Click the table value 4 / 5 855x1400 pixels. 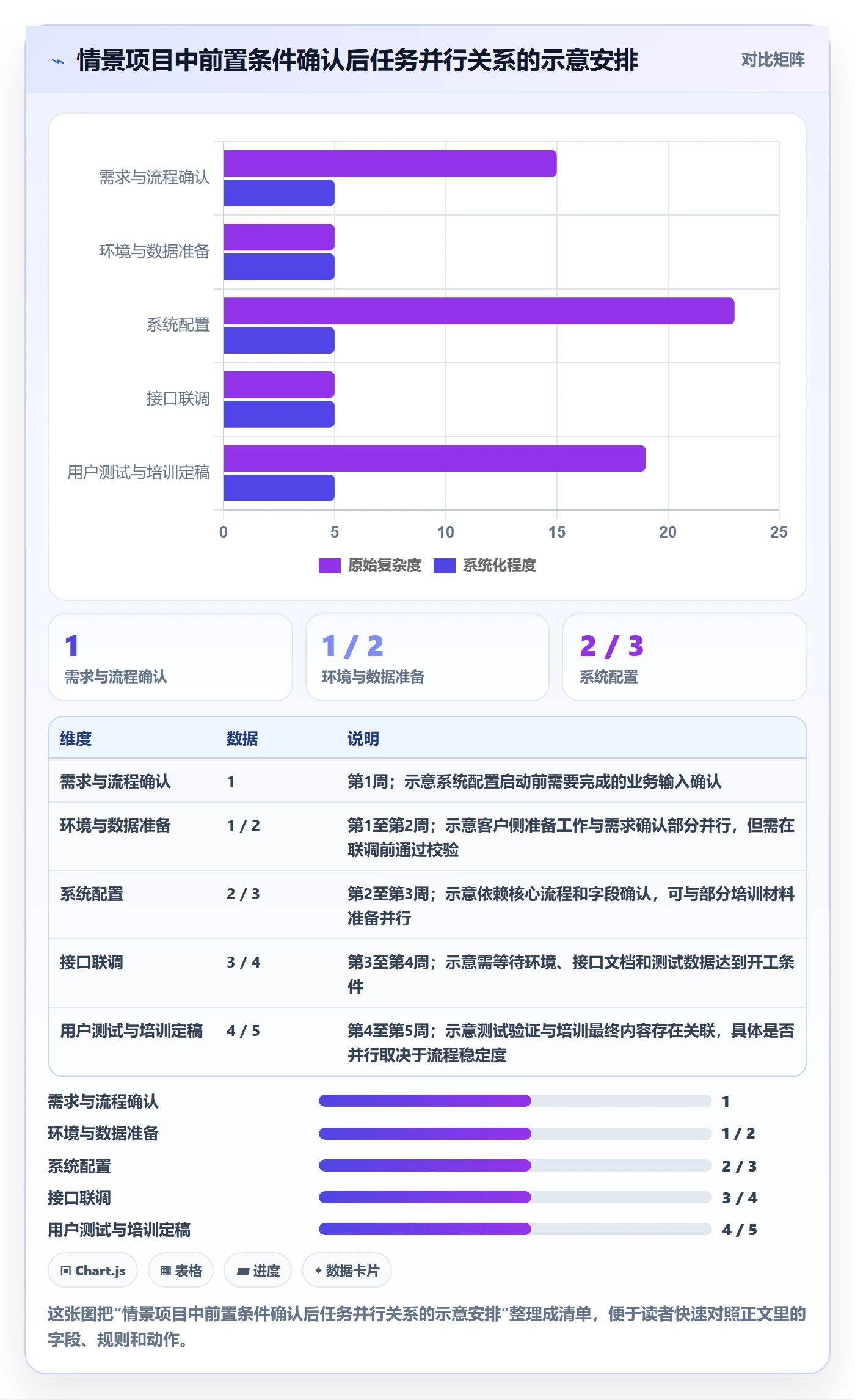click(x=243, y=1030)
